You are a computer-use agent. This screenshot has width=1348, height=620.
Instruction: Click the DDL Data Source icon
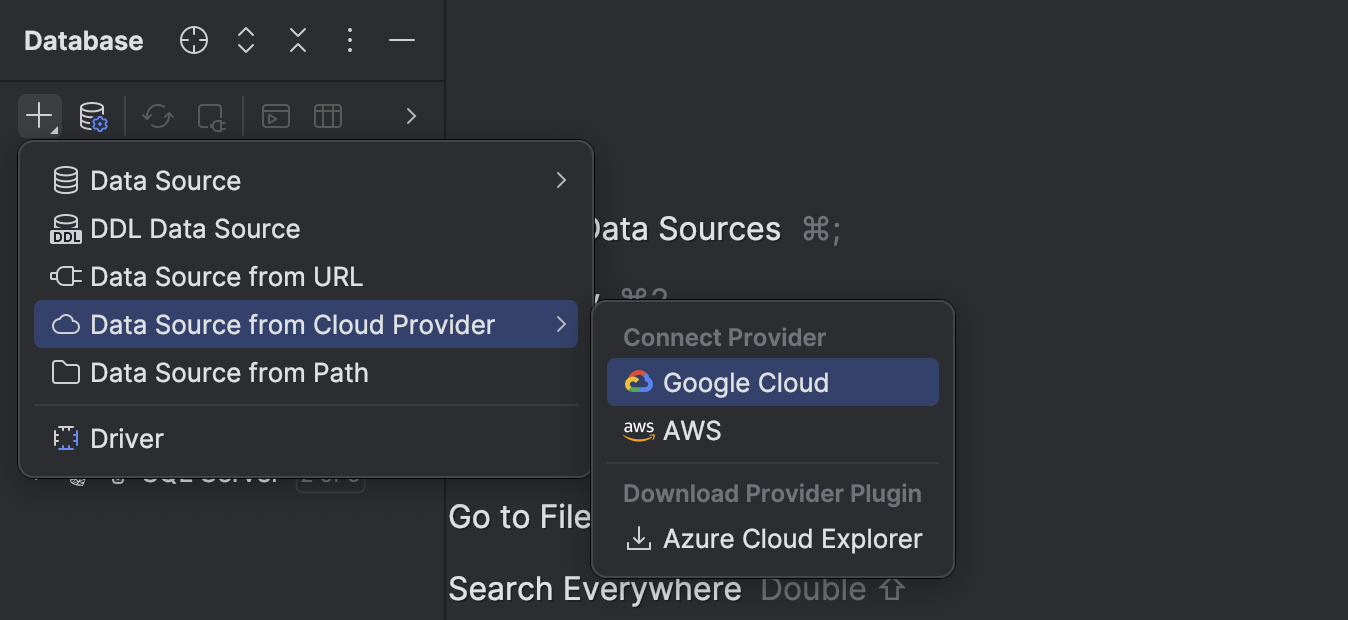point(66,229)
